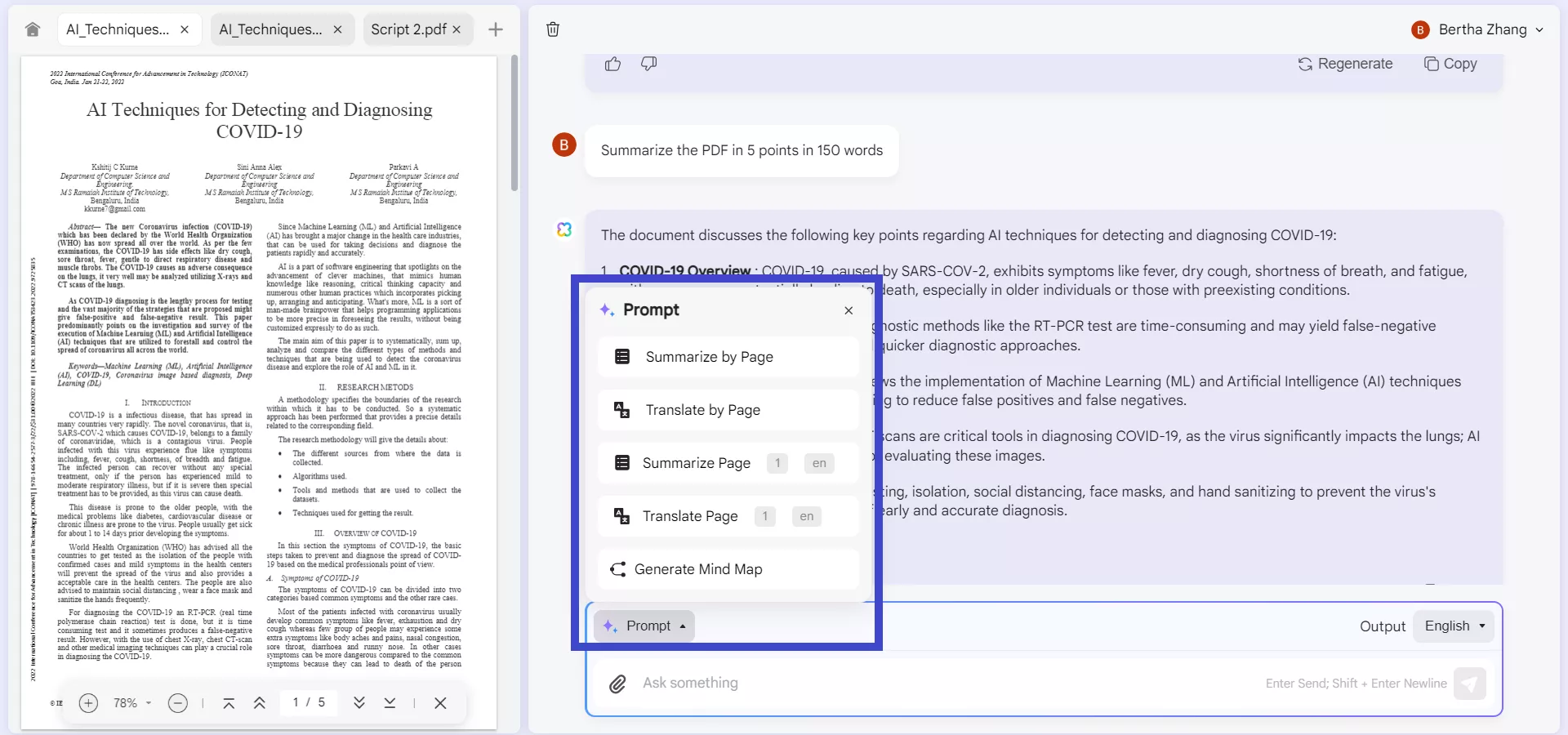Attach a file with paperclip icon
The image size is (1568, 735).
coord(618,684)
